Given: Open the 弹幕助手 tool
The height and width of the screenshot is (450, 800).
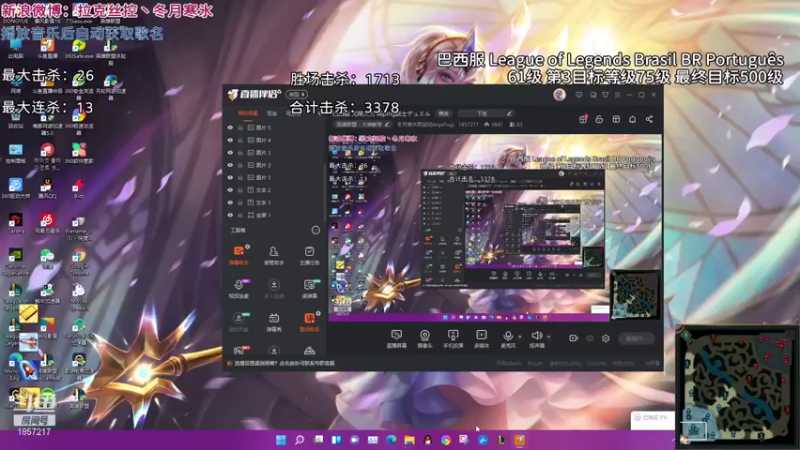Looking at the screenshot, I should 238,255.
